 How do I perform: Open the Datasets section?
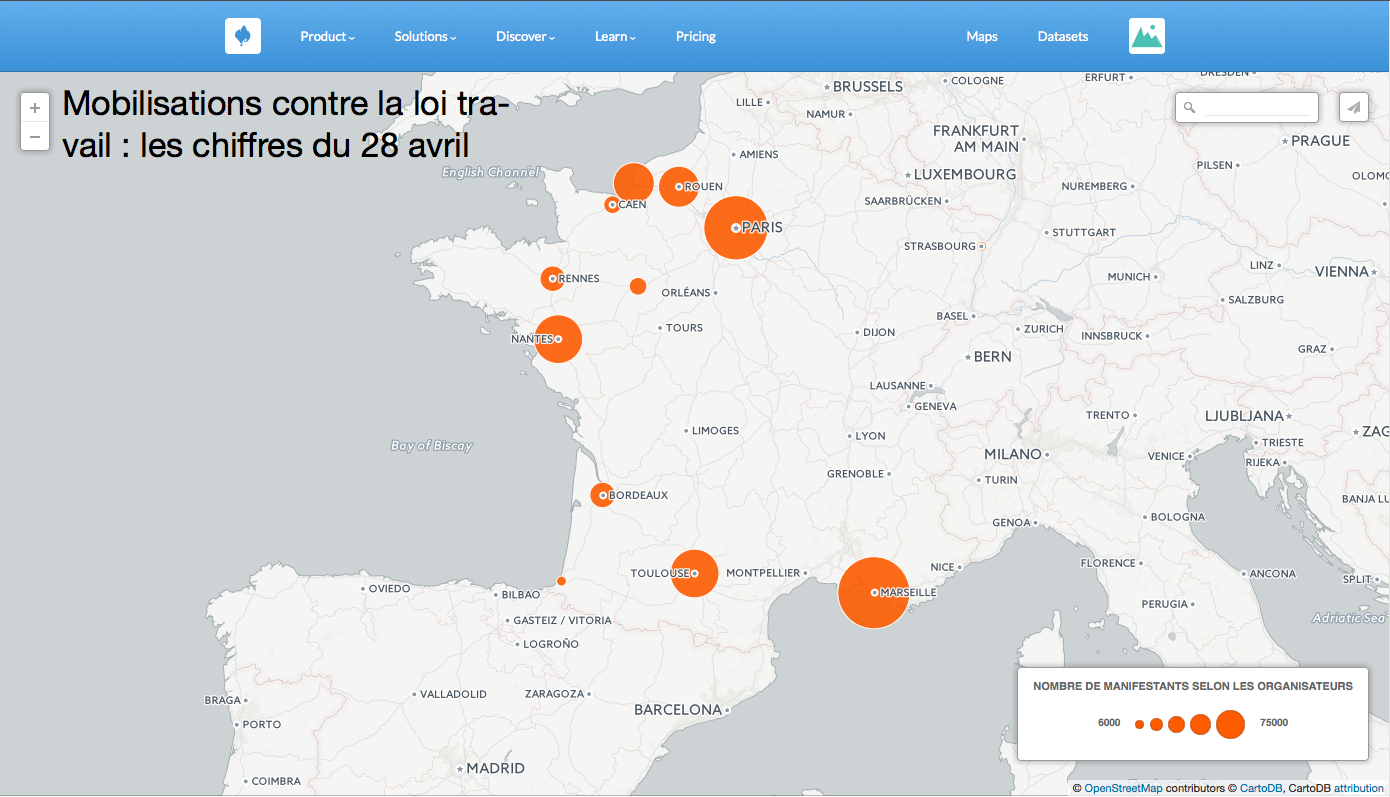pyautogui.click(x=1062, y=36)
